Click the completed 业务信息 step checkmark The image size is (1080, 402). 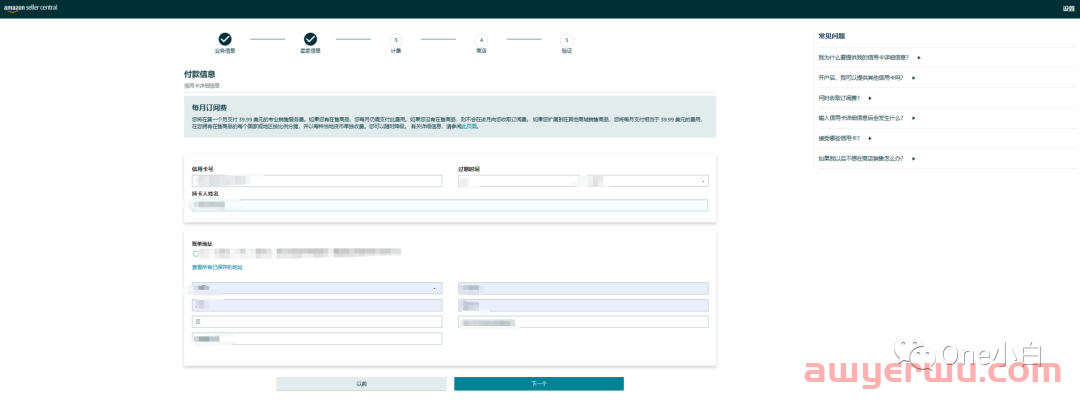(225, 39)
